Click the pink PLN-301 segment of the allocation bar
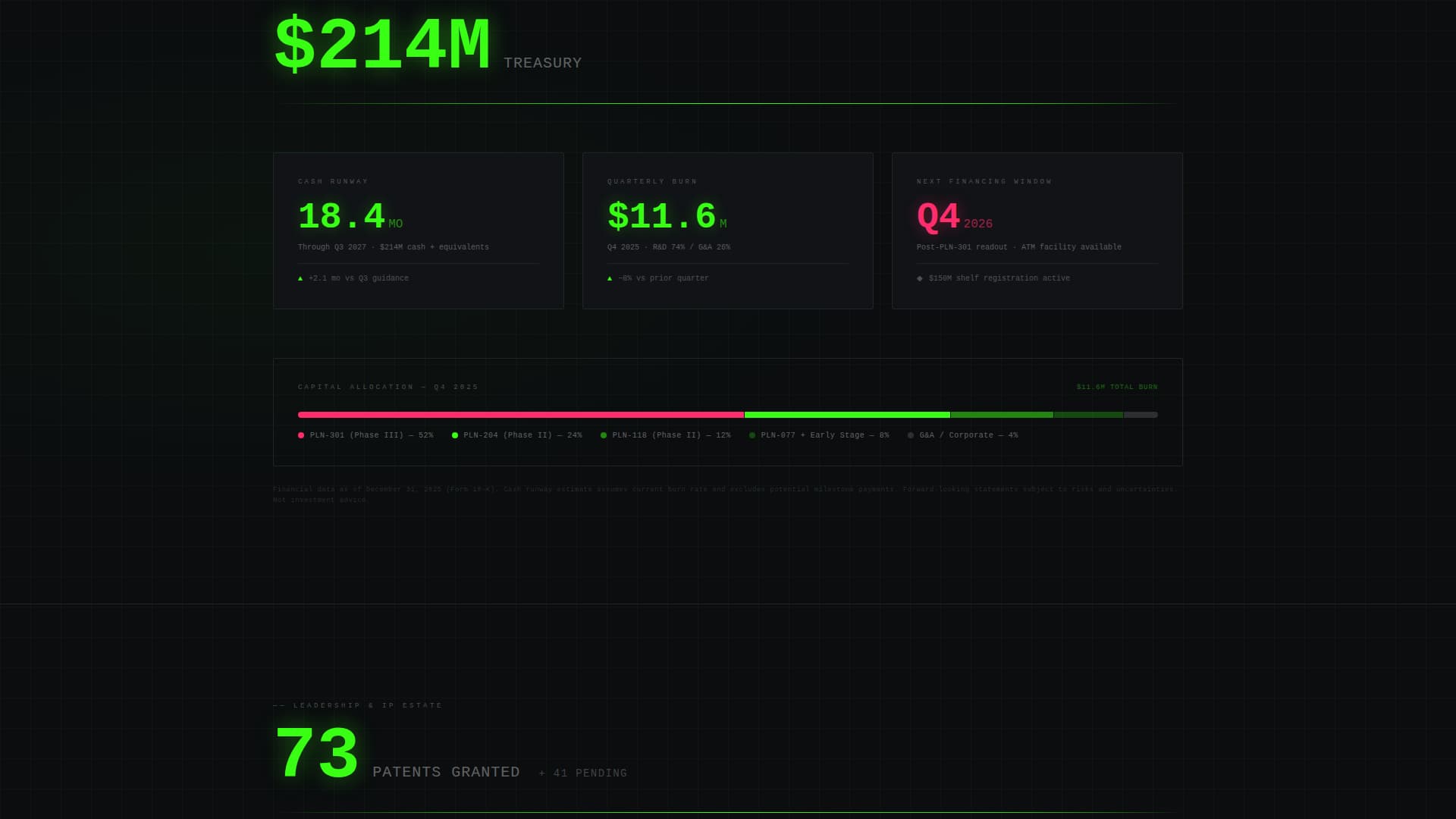Viewport: 1456px width, 819px height. 521,415
